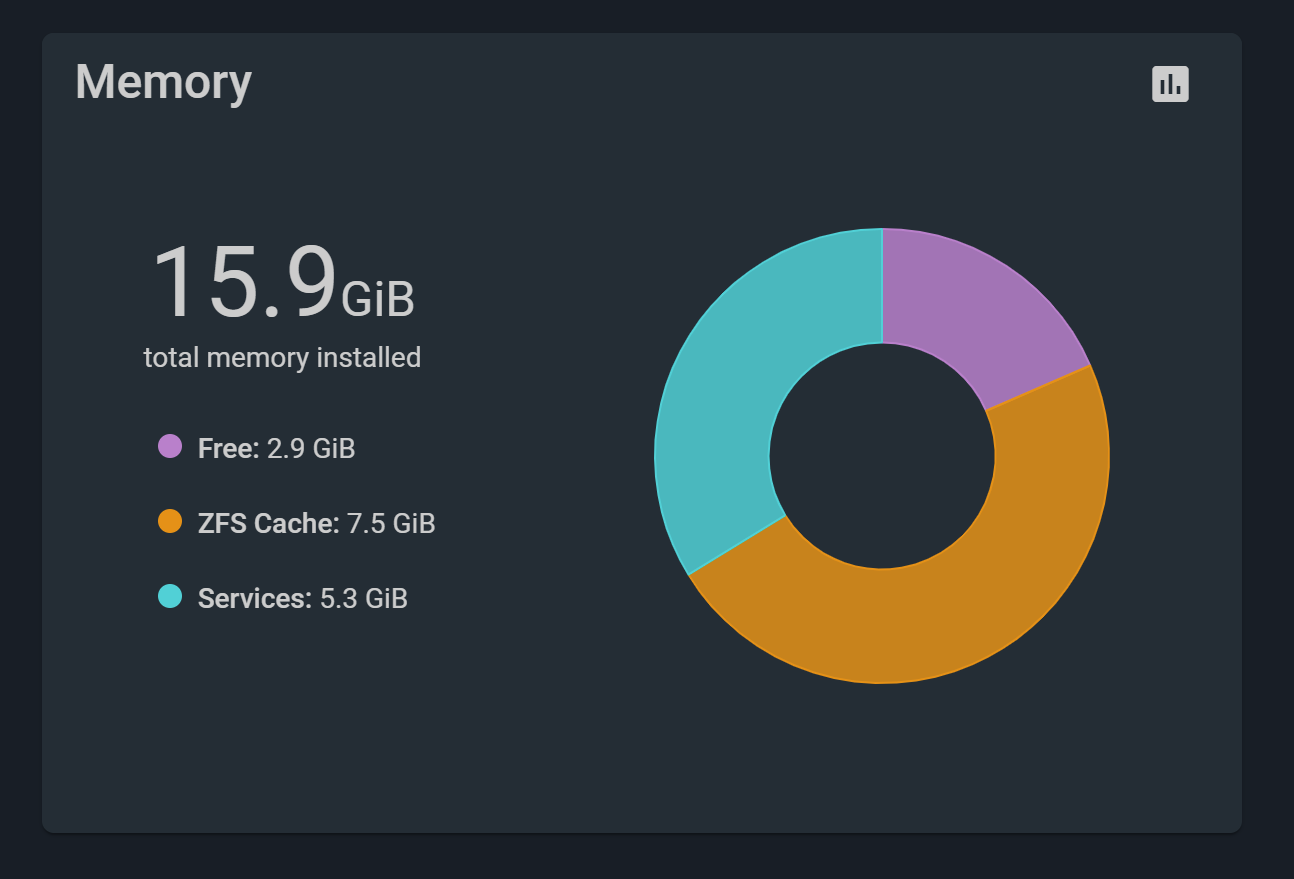Open memory reports via bar chart icon

(1170, 84)
